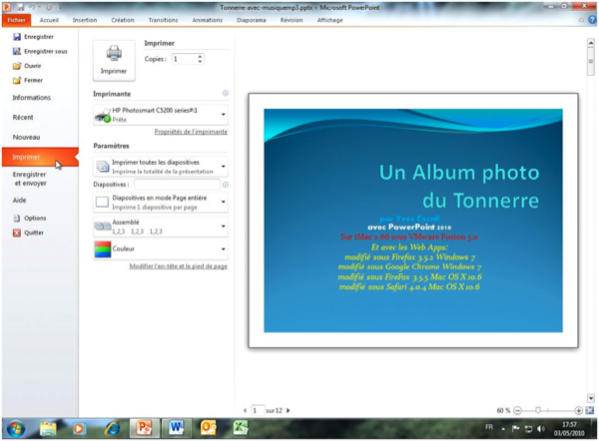Open Internet Explorer from taskbar
Screen dimensions: 599x441
tap(113, 428)
